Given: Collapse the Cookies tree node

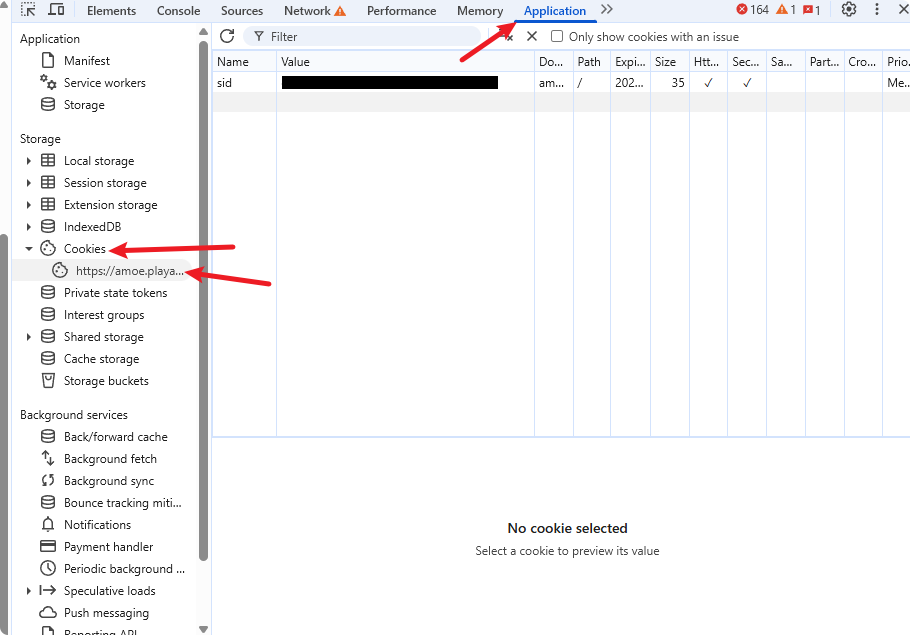Looking at the screenshot, I should pos(29,249).
